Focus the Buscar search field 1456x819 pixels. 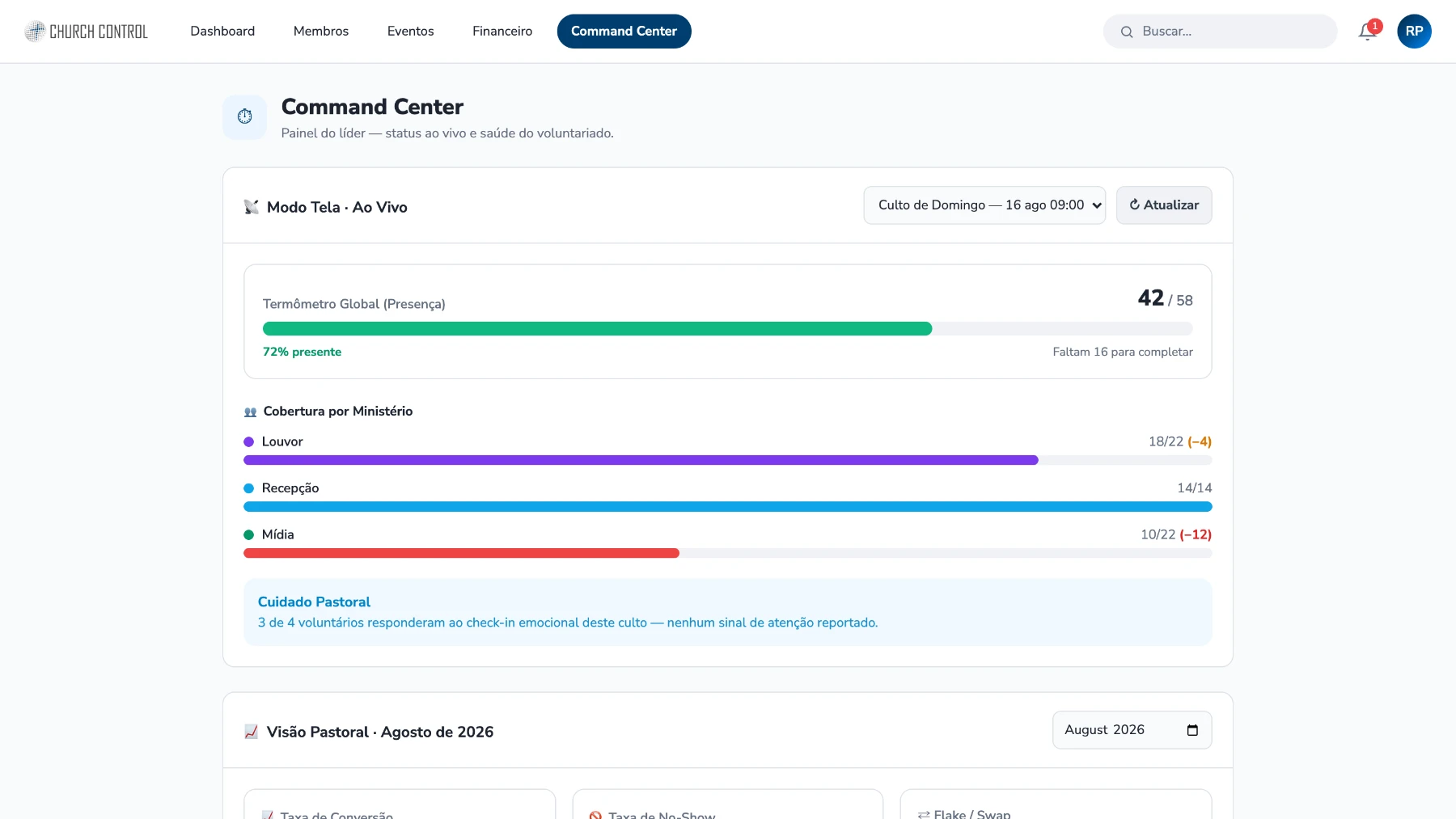1220,32
